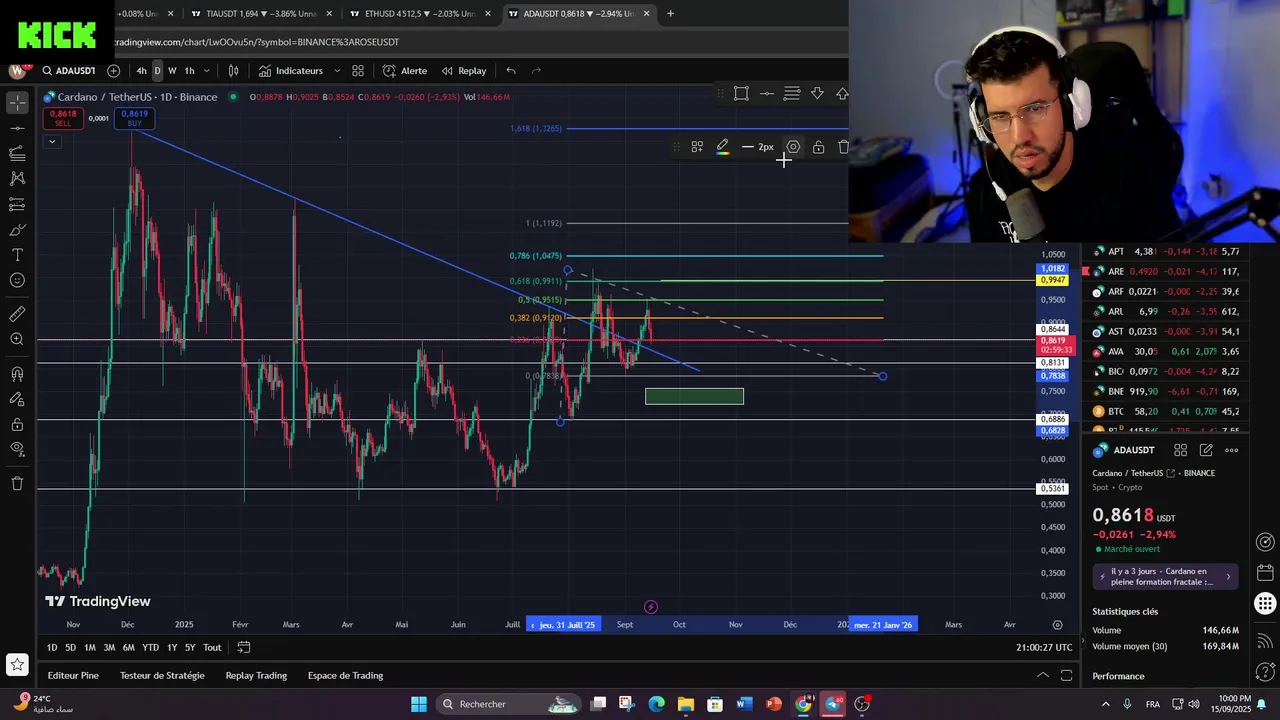Open the Espace de Trading tab

click(x=345, y=676)
